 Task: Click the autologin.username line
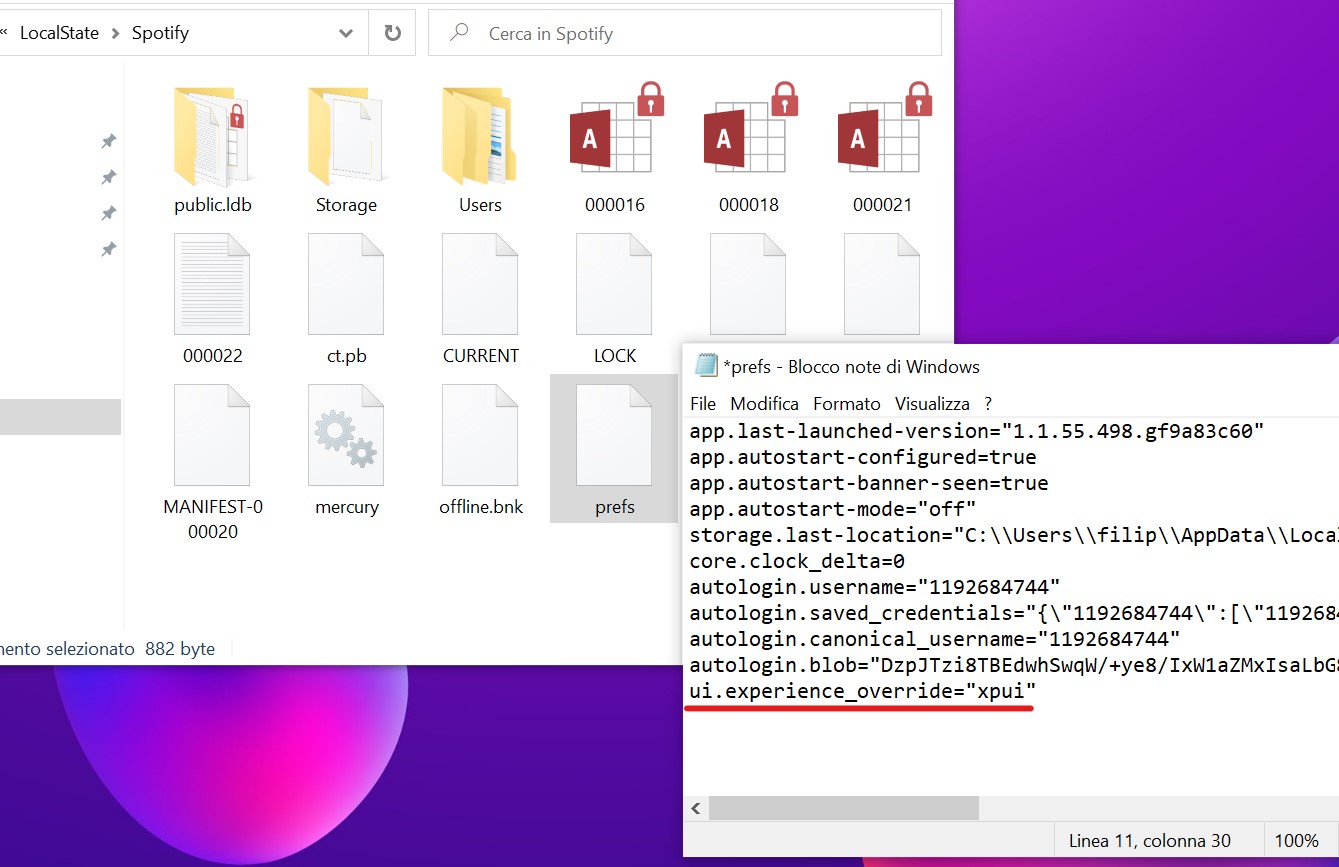[x=875, y=587]
